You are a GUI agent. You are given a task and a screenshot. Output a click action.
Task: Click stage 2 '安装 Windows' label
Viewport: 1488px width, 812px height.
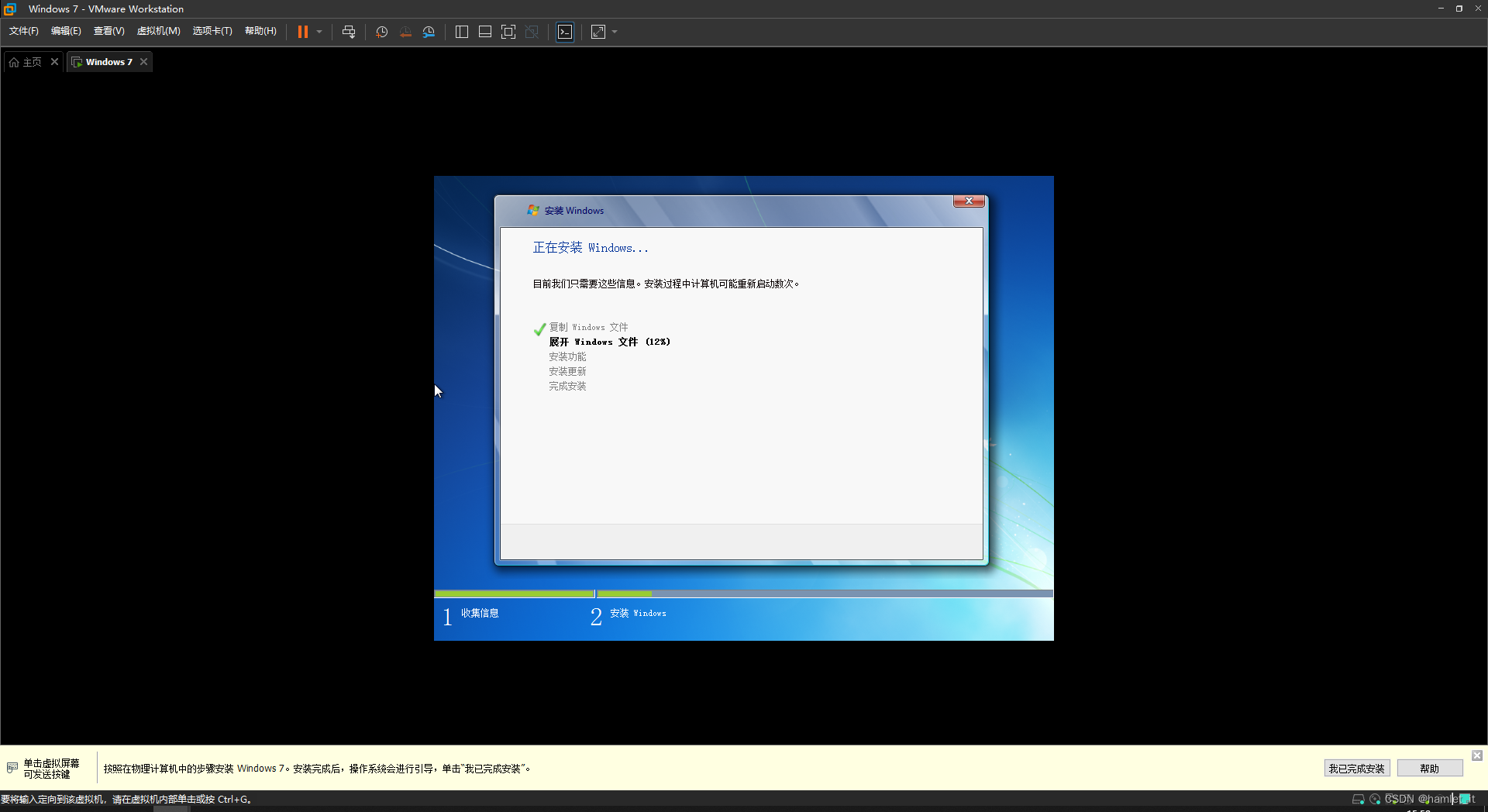[x=638, y=613]
